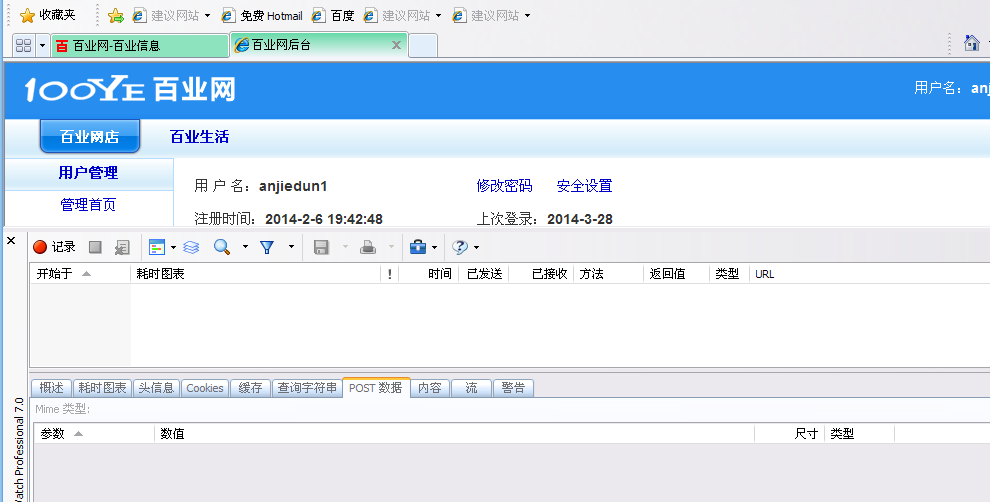Go to 管理首页 in sidebar

coord(88,205)
